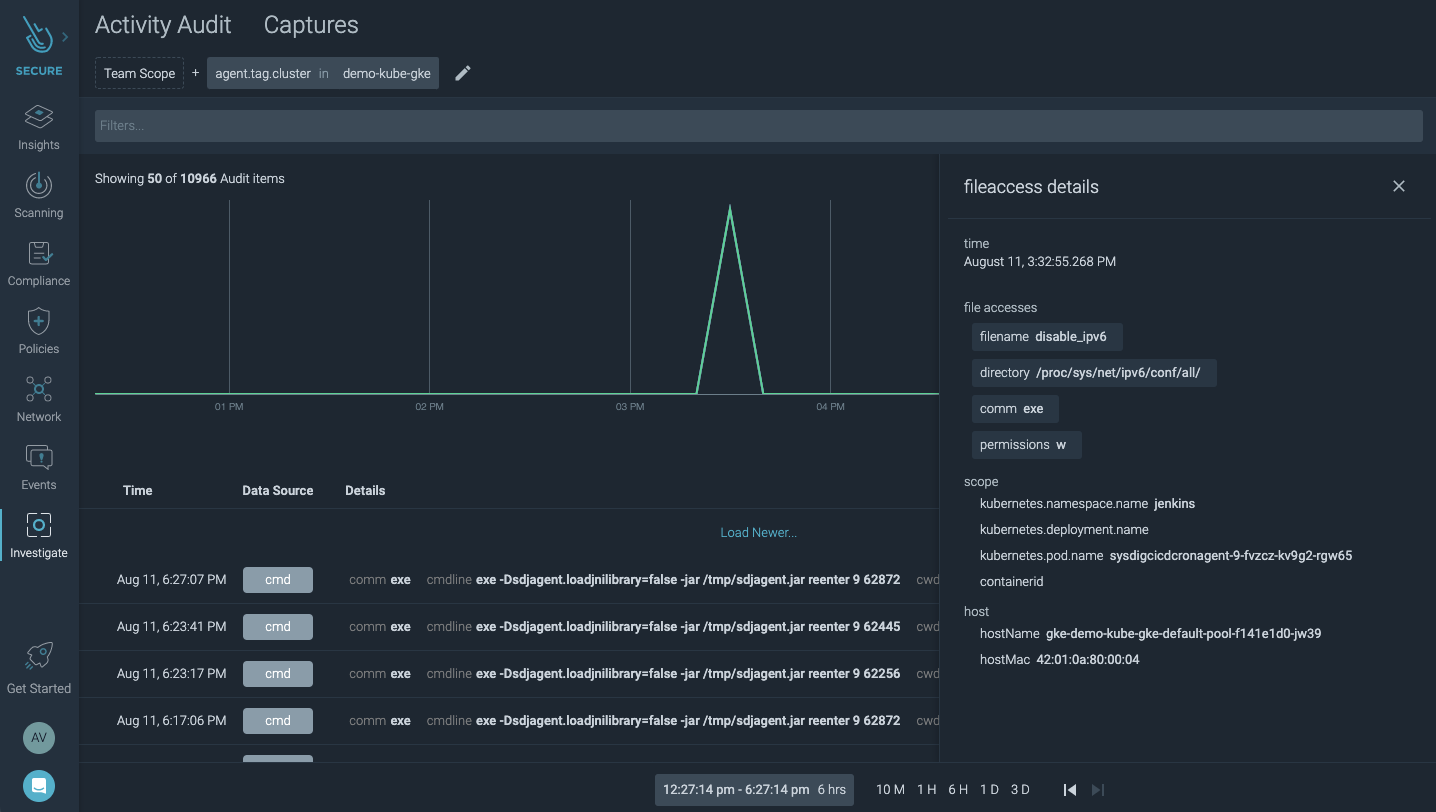Click the 03 PM marker on the chart
Viewport: 1436px width, 812px height.
click(630, 407)
